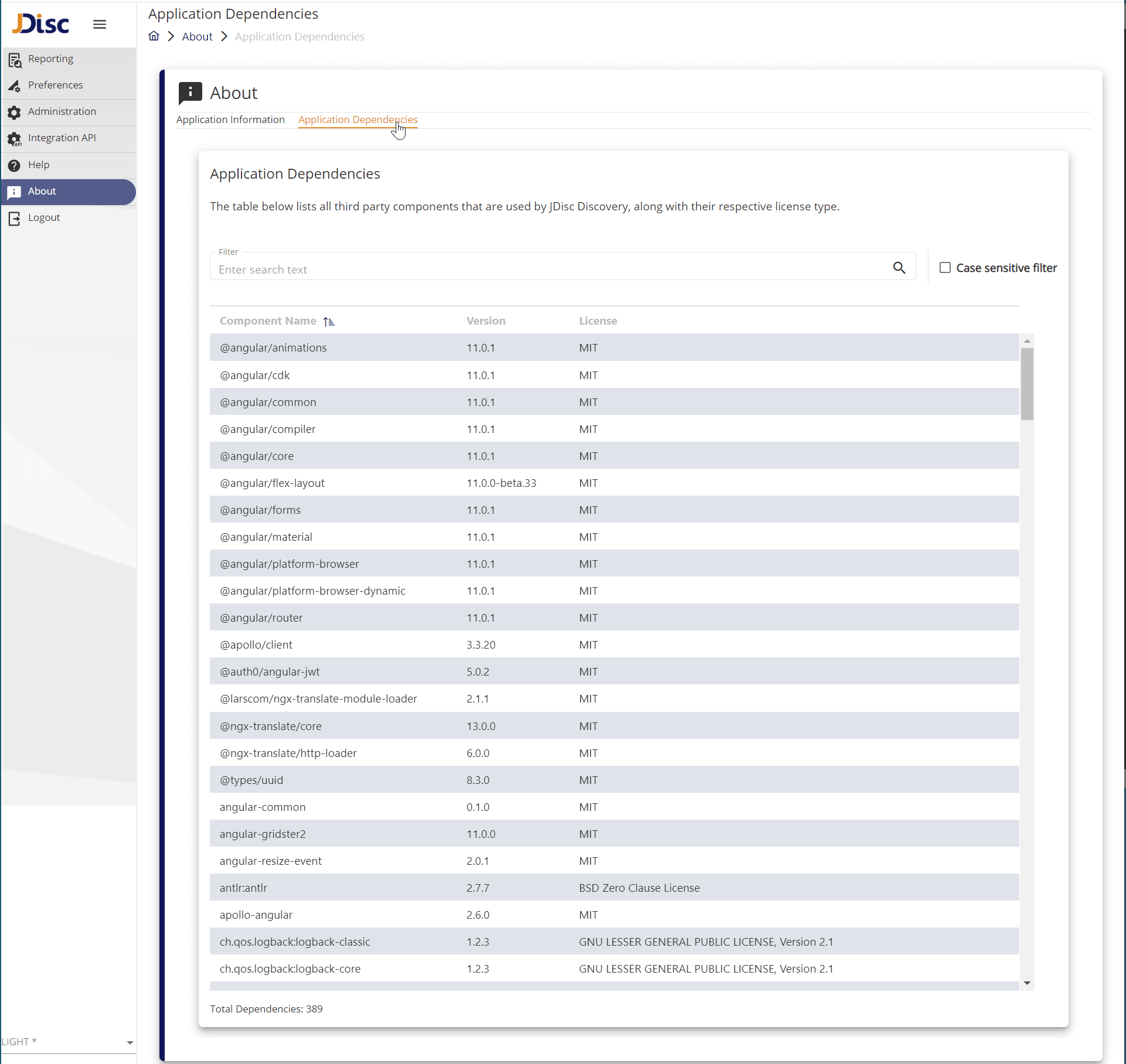Click the Integration API icon

click(15, 139)
